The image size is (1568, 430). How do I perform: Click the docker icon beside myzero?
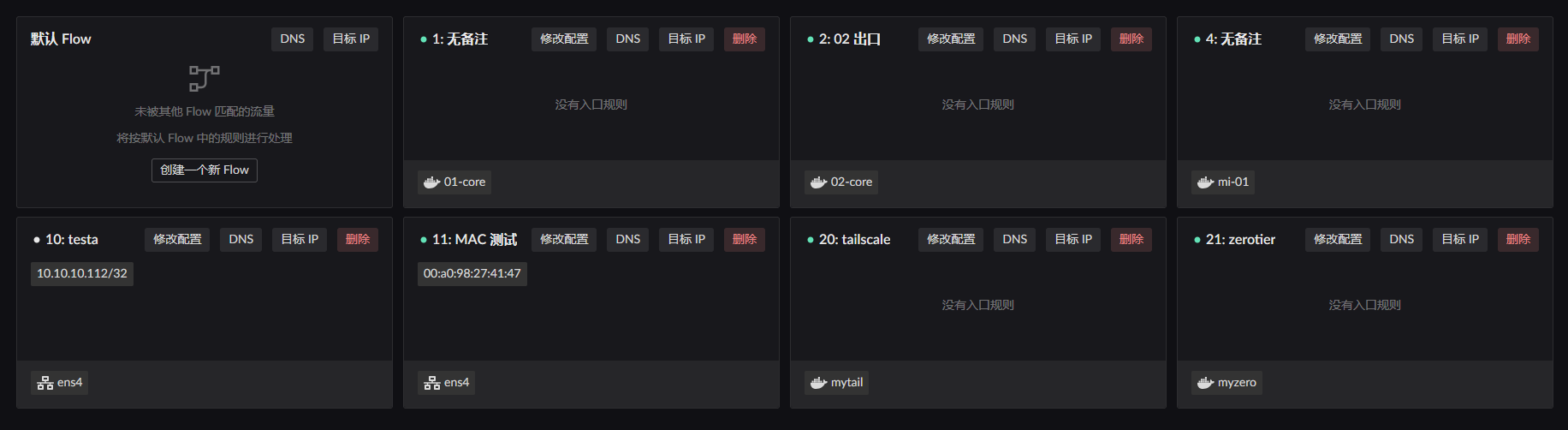(1206, 383)
